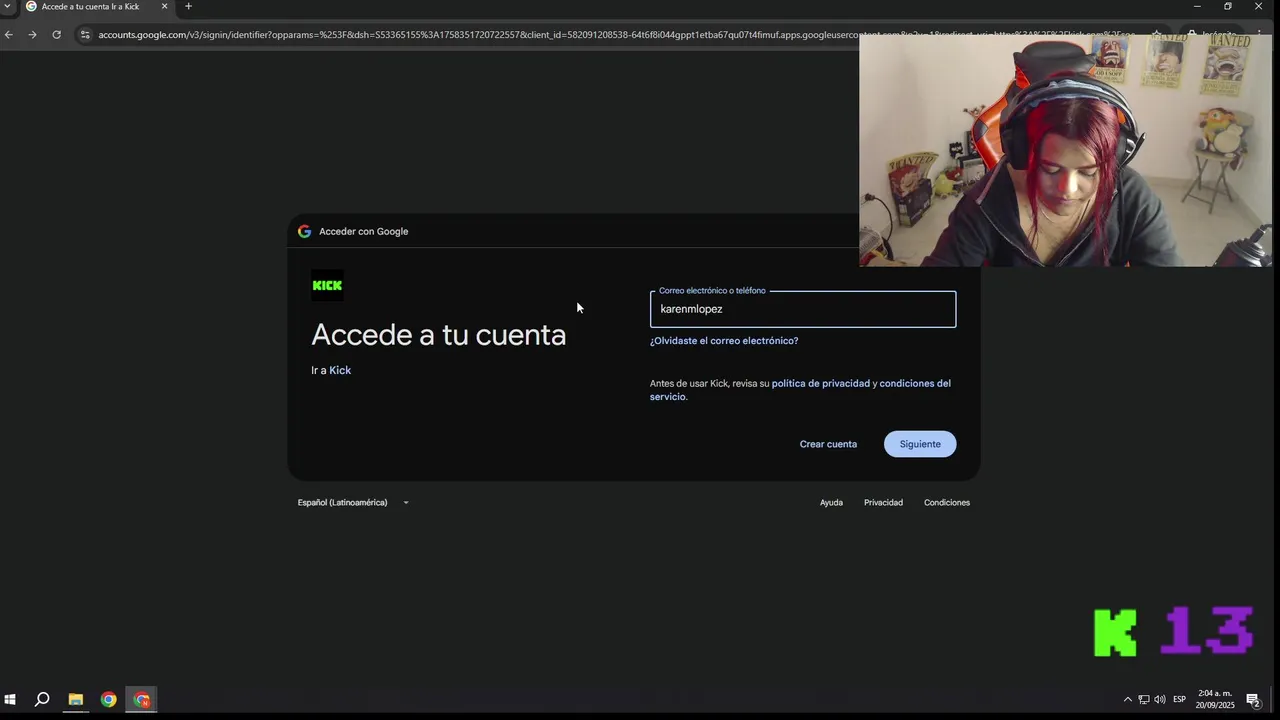Open the Windows Start menu

[10, 699]
